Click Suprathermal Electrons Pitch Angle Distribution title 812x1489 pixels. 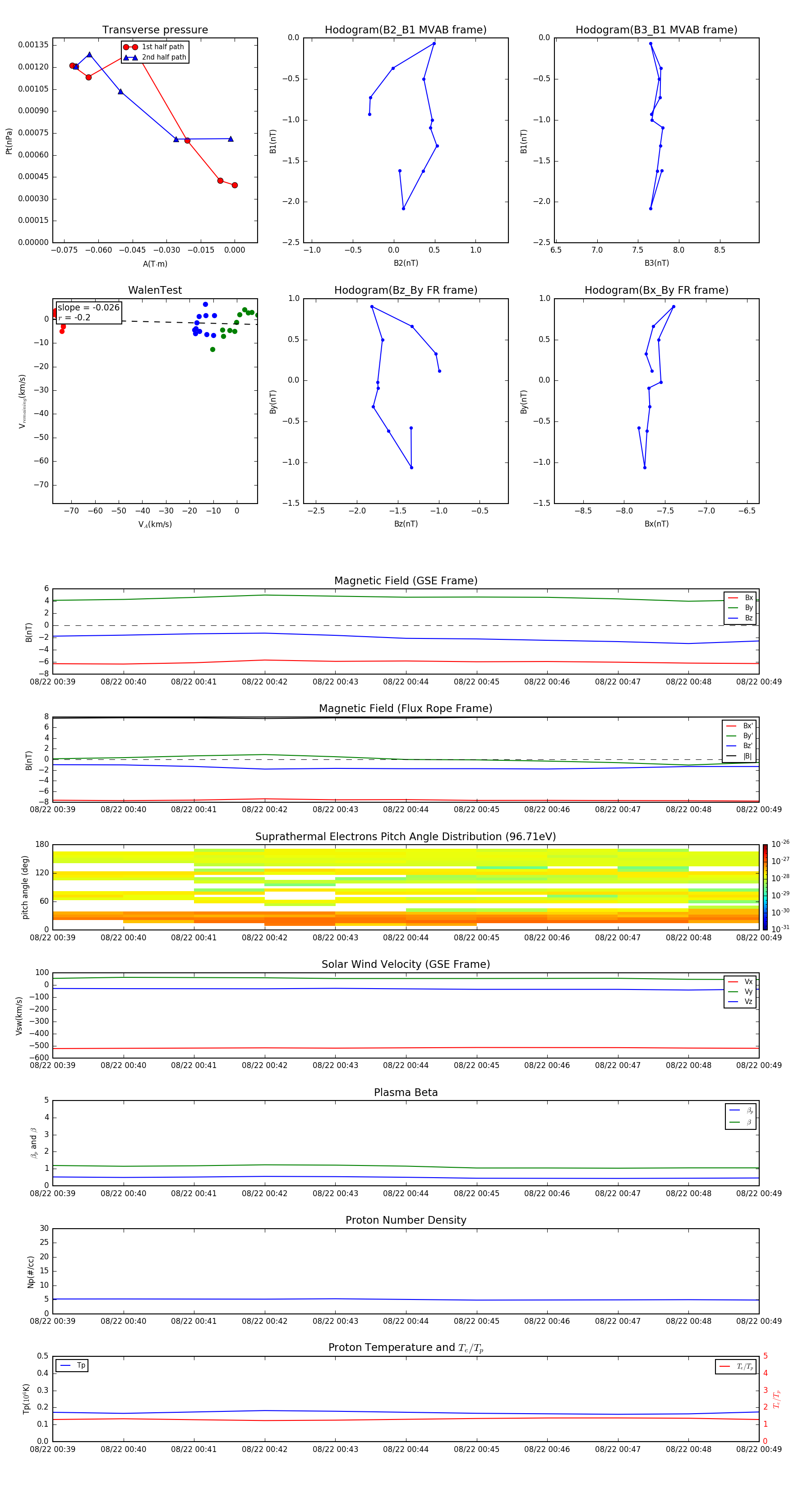point(406,837)
